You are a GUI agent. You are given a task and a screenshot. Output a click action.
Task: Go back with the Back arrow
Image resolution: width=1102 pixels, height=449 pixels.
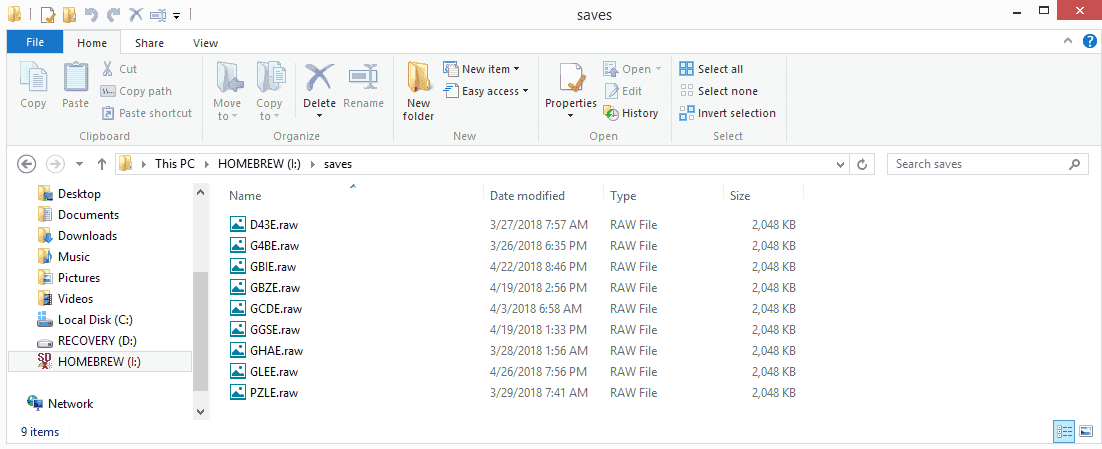(26, 164)
